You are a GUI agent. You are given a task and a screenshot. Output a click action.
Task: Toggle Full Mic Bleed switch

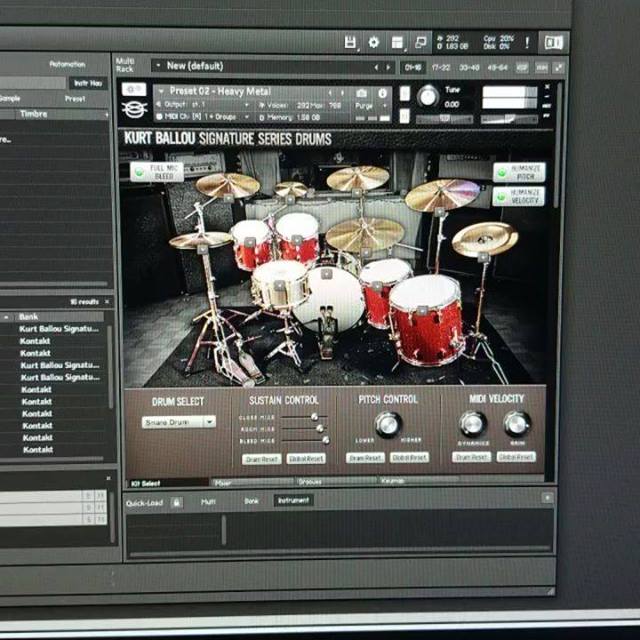pyautogui.click(x=157, y=172)
